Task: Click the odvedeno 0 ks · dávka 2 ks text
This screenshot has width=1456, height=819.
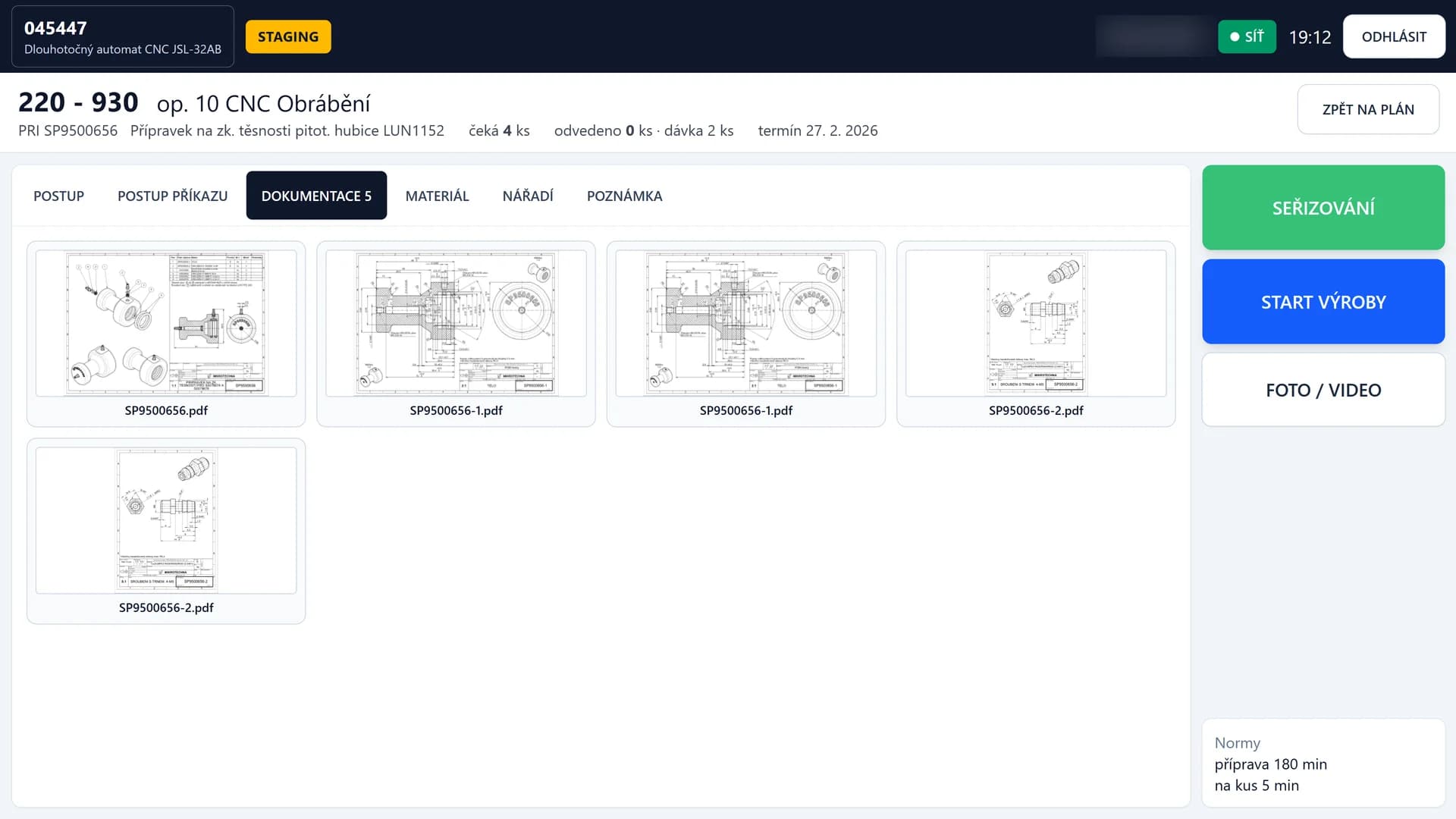Action: point(644,130)
